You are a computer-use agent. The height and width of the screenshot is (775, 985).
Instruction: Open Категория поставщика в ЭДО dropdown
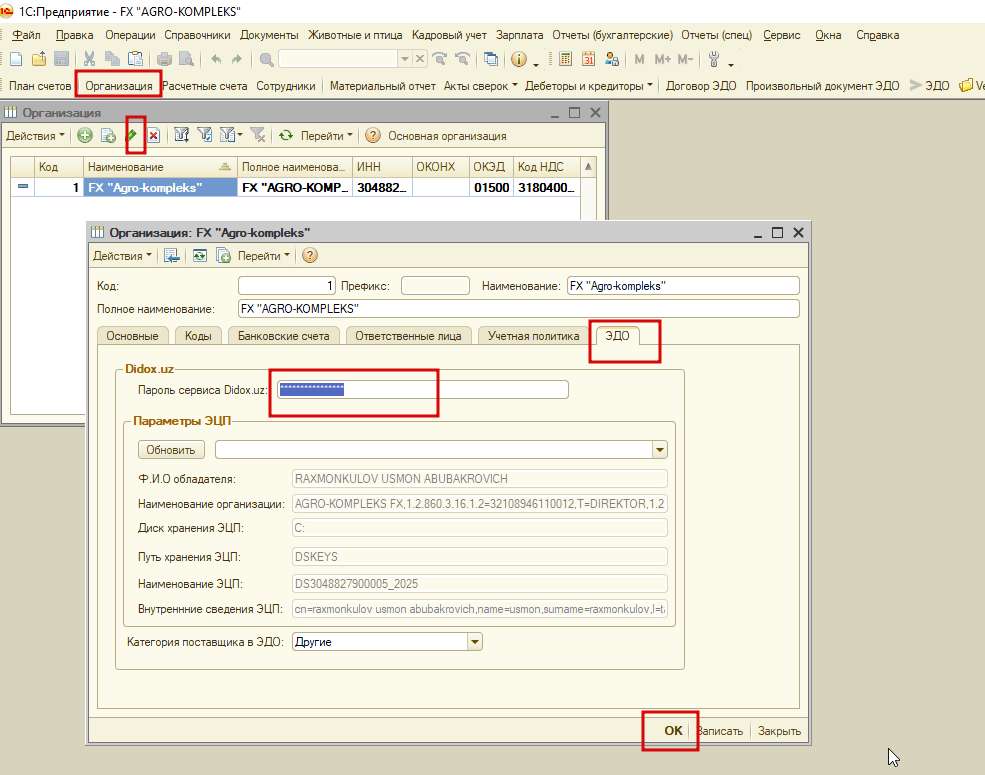pos(475,642)
